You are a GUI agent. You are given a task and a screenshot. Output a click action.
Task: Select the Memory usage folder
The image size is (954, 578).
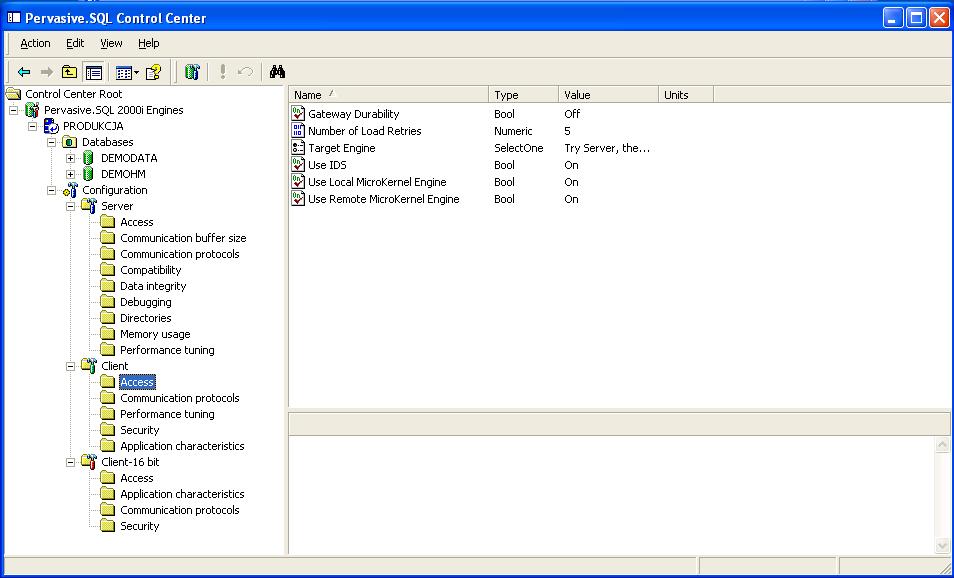click(x=155, y=334)
